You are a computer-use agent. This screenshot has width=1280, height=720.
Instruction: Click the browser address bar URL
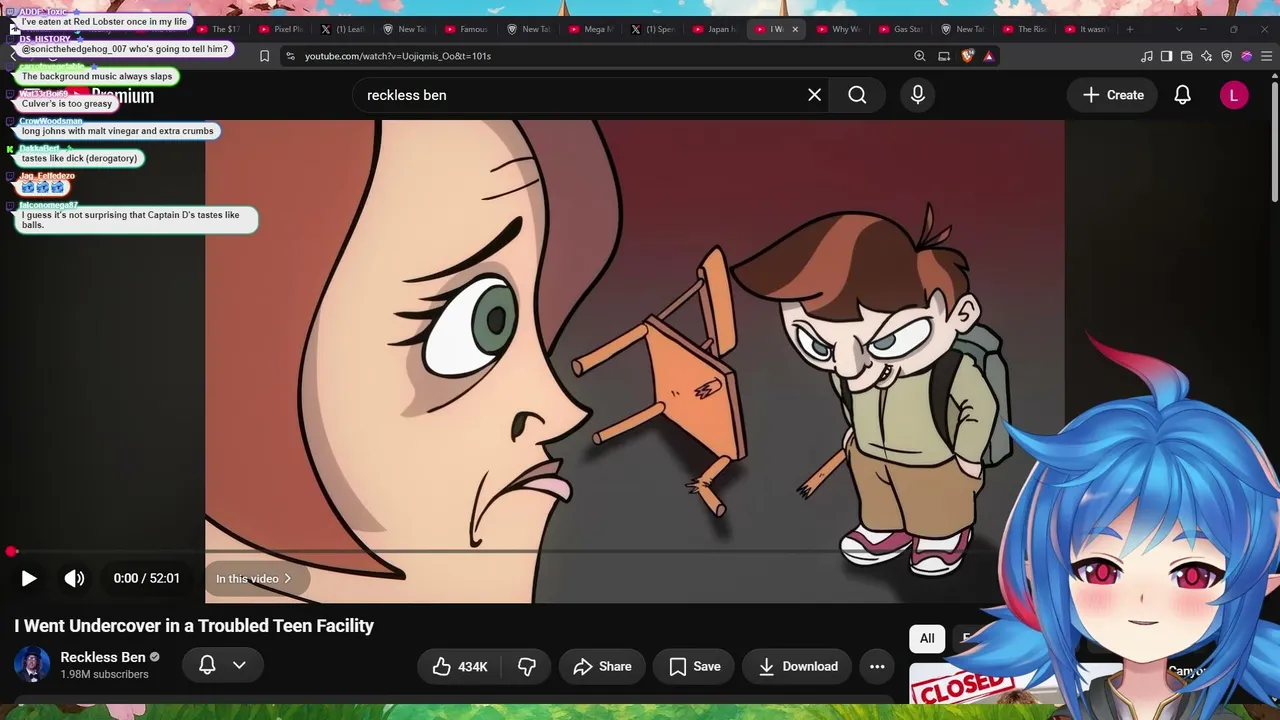pyautogui.click(x=398, y=56)
